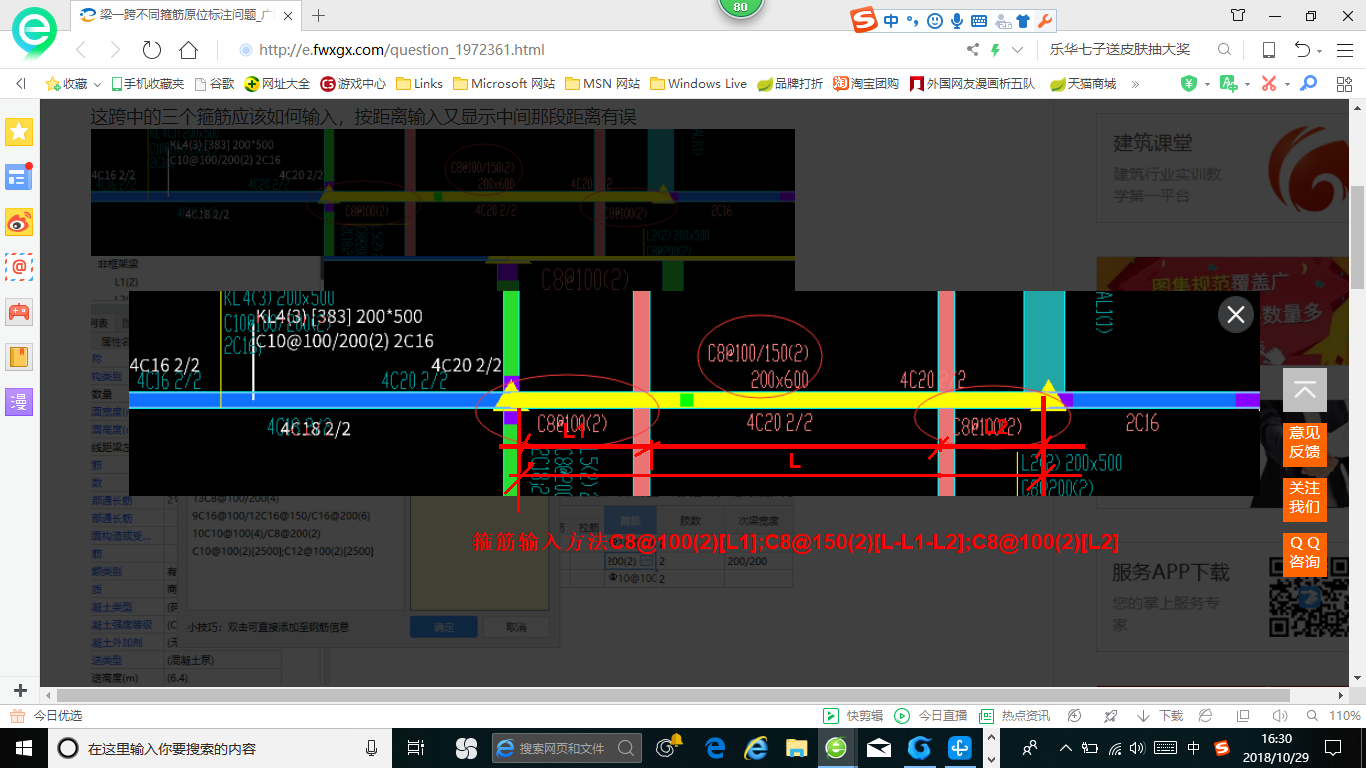Open 手机收藏夹 bookmark
This screenshot has width=1366, height=768.
(x=147, y=84)
